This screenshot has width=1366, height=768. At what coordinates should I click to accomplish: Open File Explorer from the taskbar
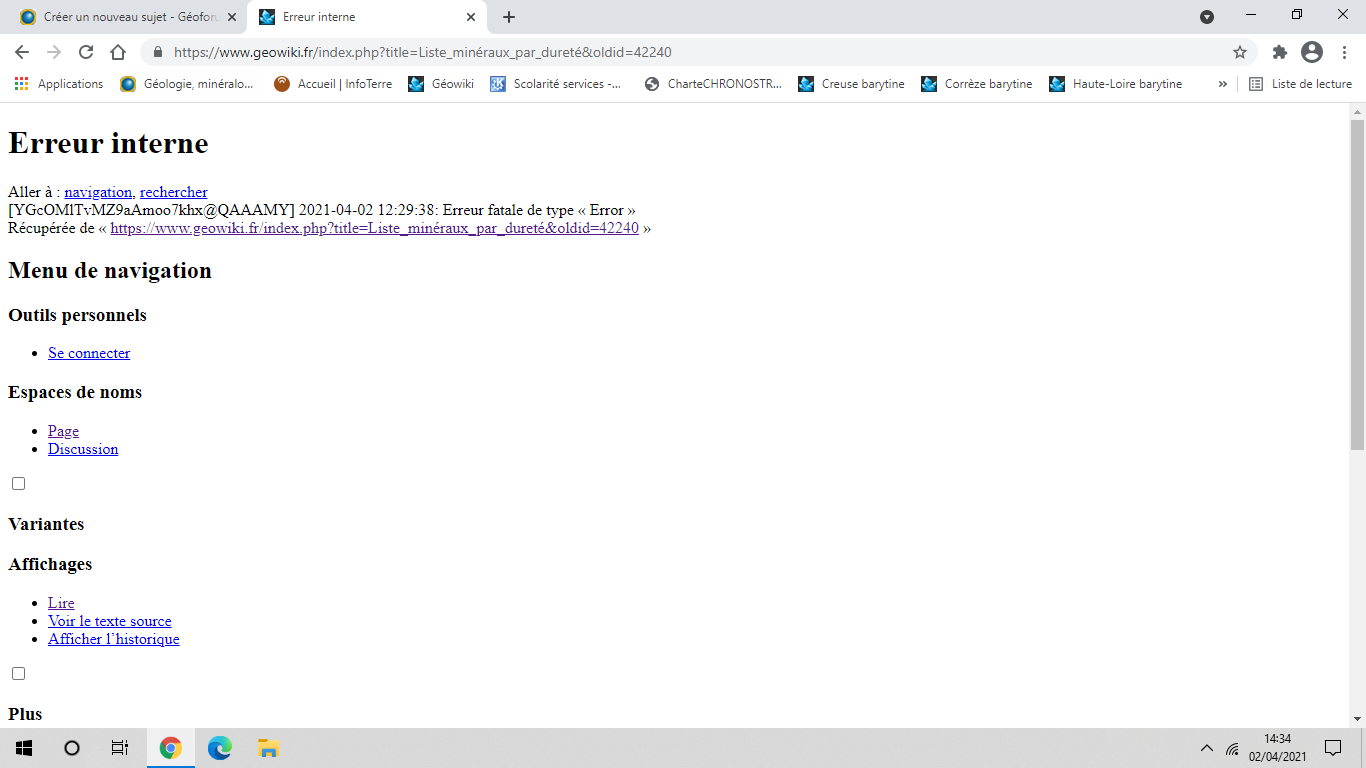(267, 748)
